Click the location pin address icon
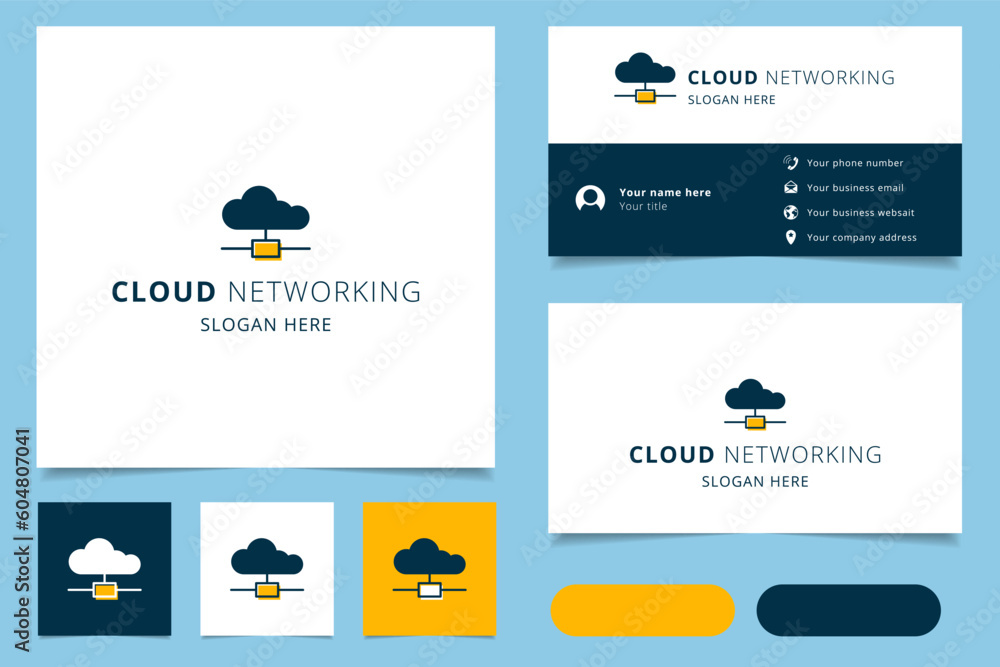1000x667 pixels. [x=791, y=237]
